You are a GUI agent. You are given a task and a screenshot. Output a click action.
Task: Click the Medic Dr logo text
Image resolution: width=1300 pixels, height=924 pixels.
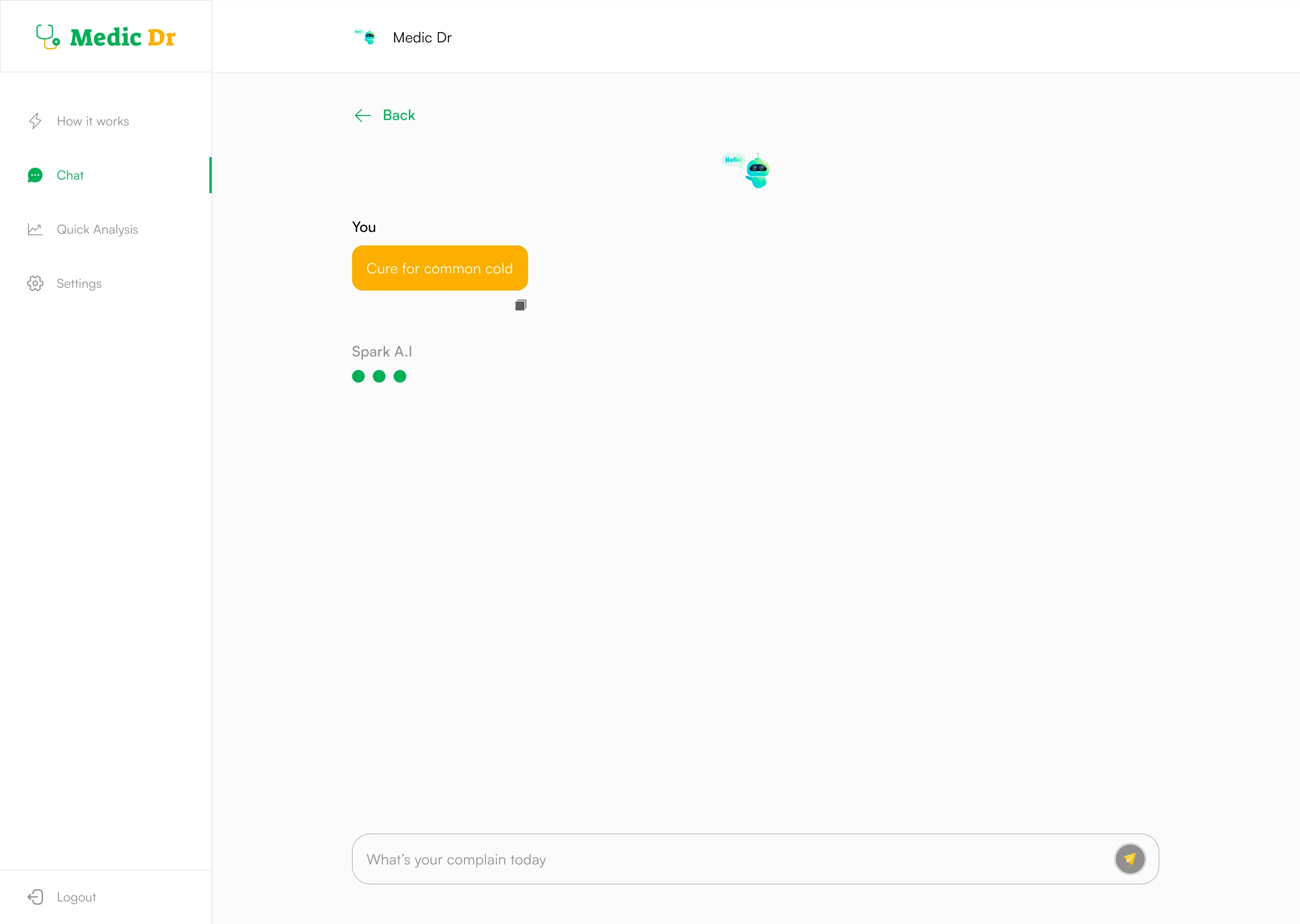(123, 37)
